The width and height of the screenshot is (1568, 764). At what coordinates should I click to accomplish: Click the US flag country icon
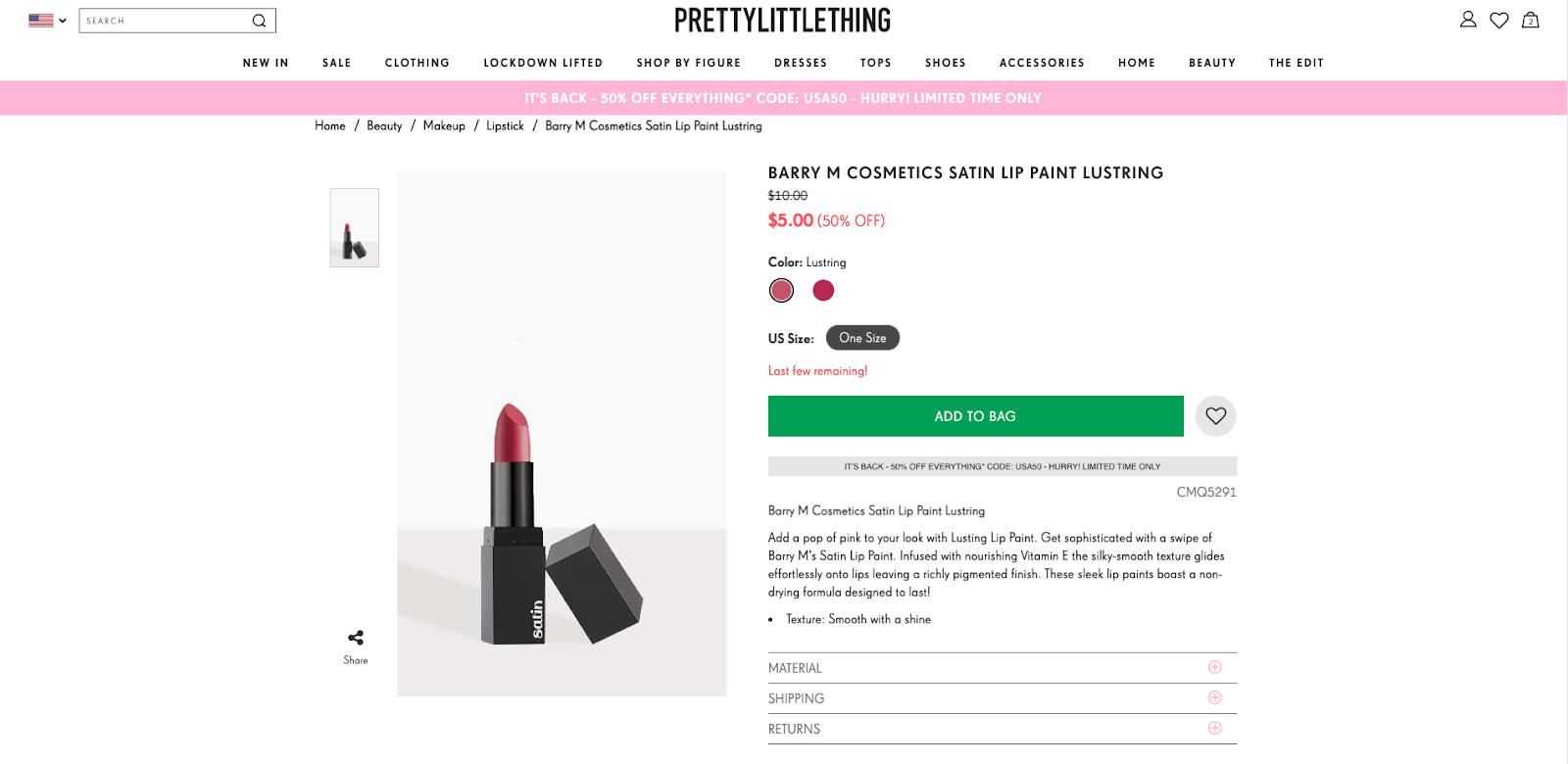click(41, 20)
